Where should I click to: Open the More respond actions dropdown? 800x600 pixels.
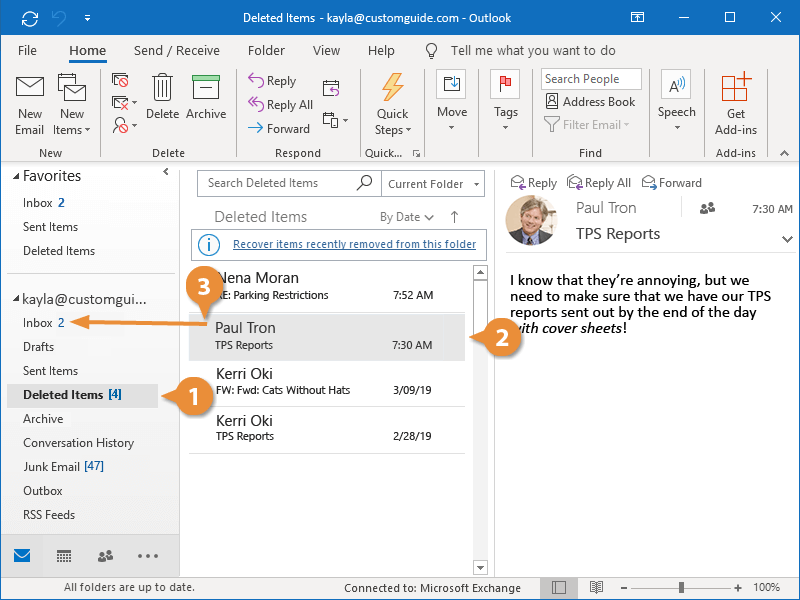335,120
